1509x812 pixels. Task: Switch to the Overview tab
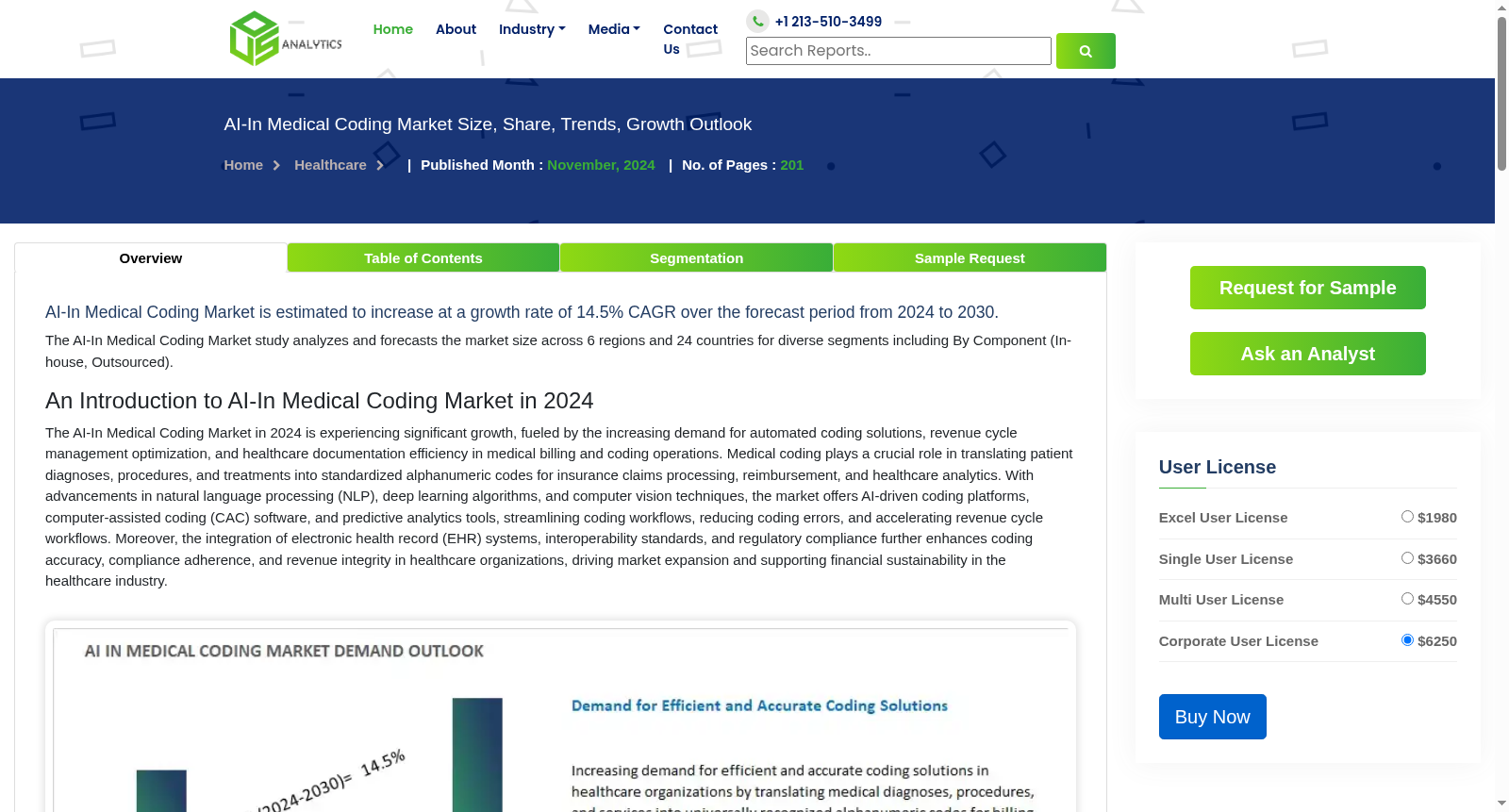[x=151, y=258]
